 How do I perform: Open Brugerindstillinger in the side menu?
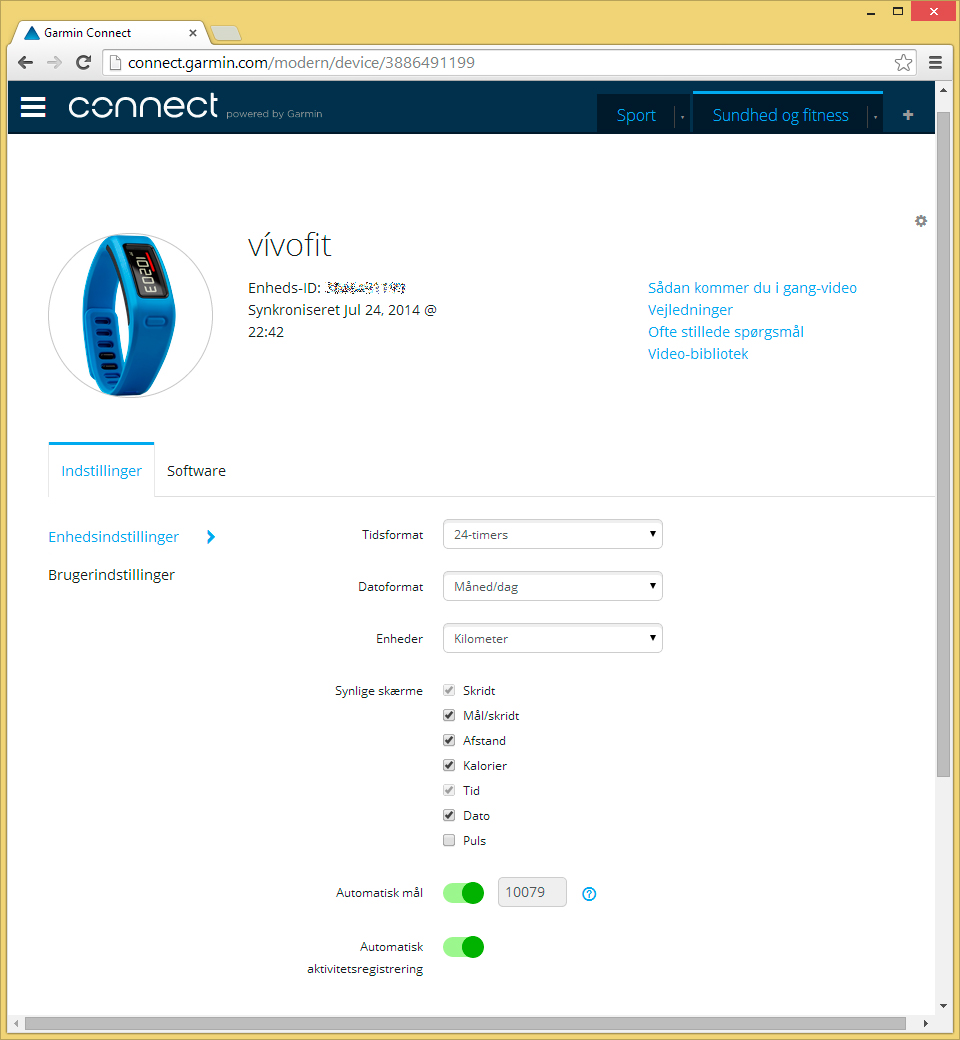tap(111, 575)
